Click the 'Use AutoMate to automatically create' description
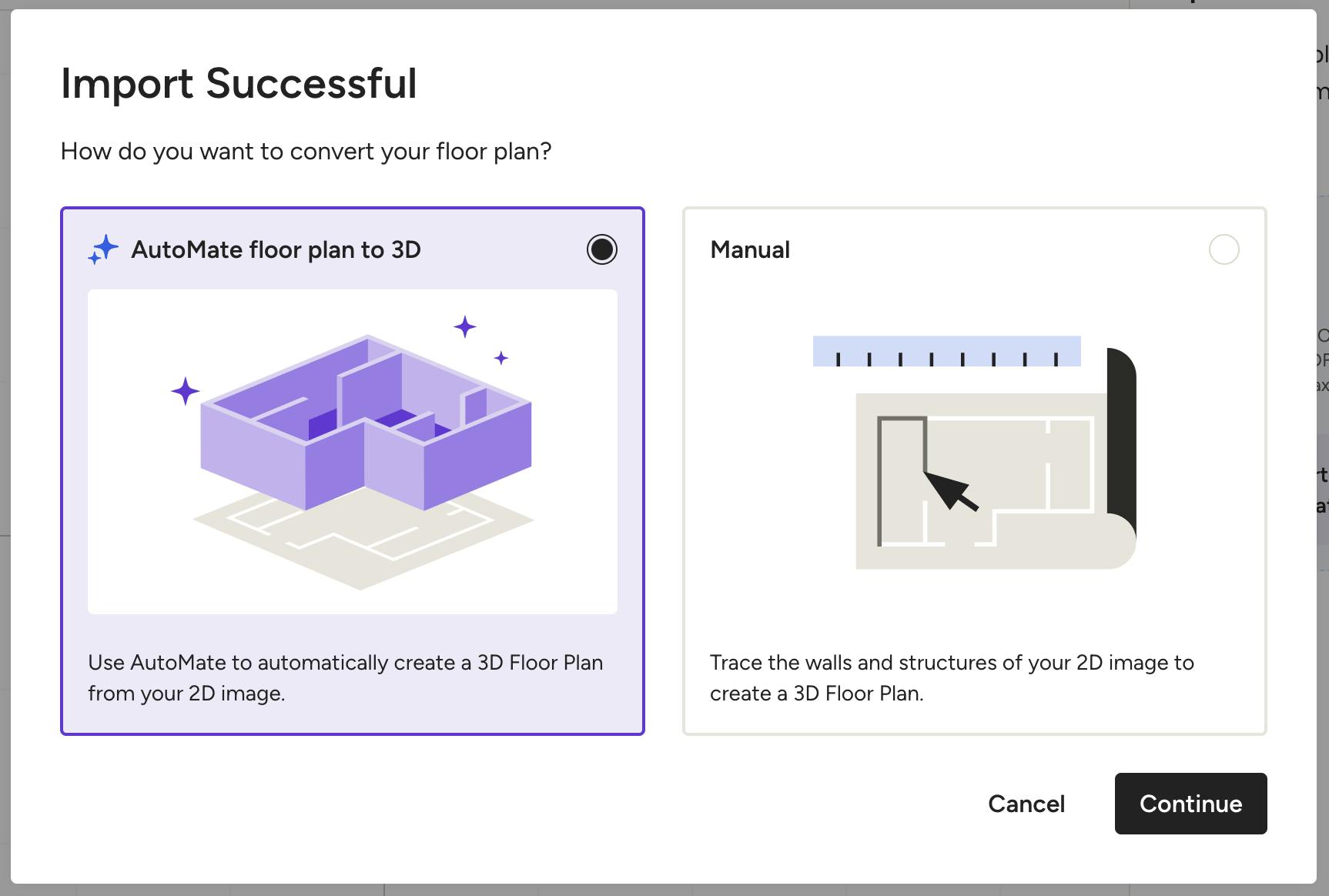The height and width of the screenshot is (896, 1329). tap(345, 677)
